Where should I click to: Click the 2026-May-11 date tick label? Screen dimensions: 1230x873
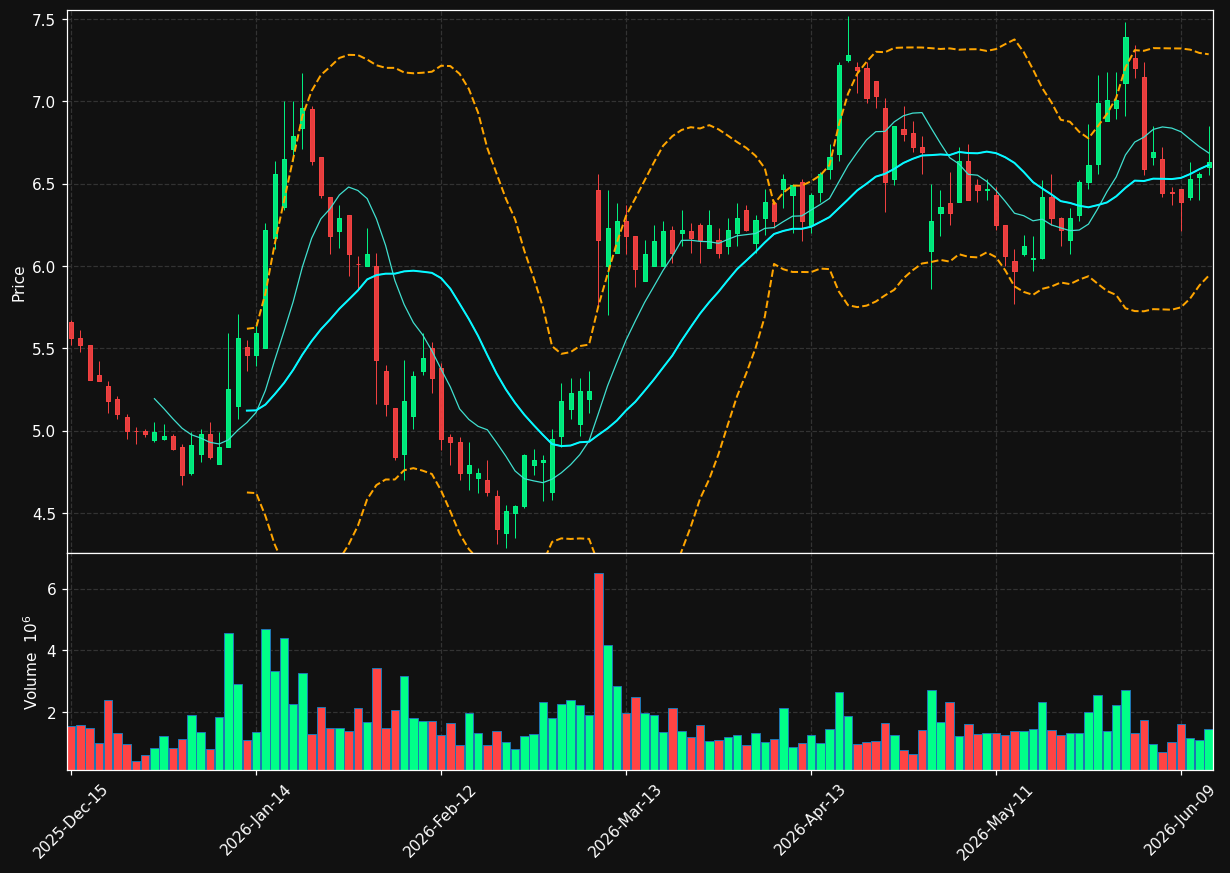point(995,821)
